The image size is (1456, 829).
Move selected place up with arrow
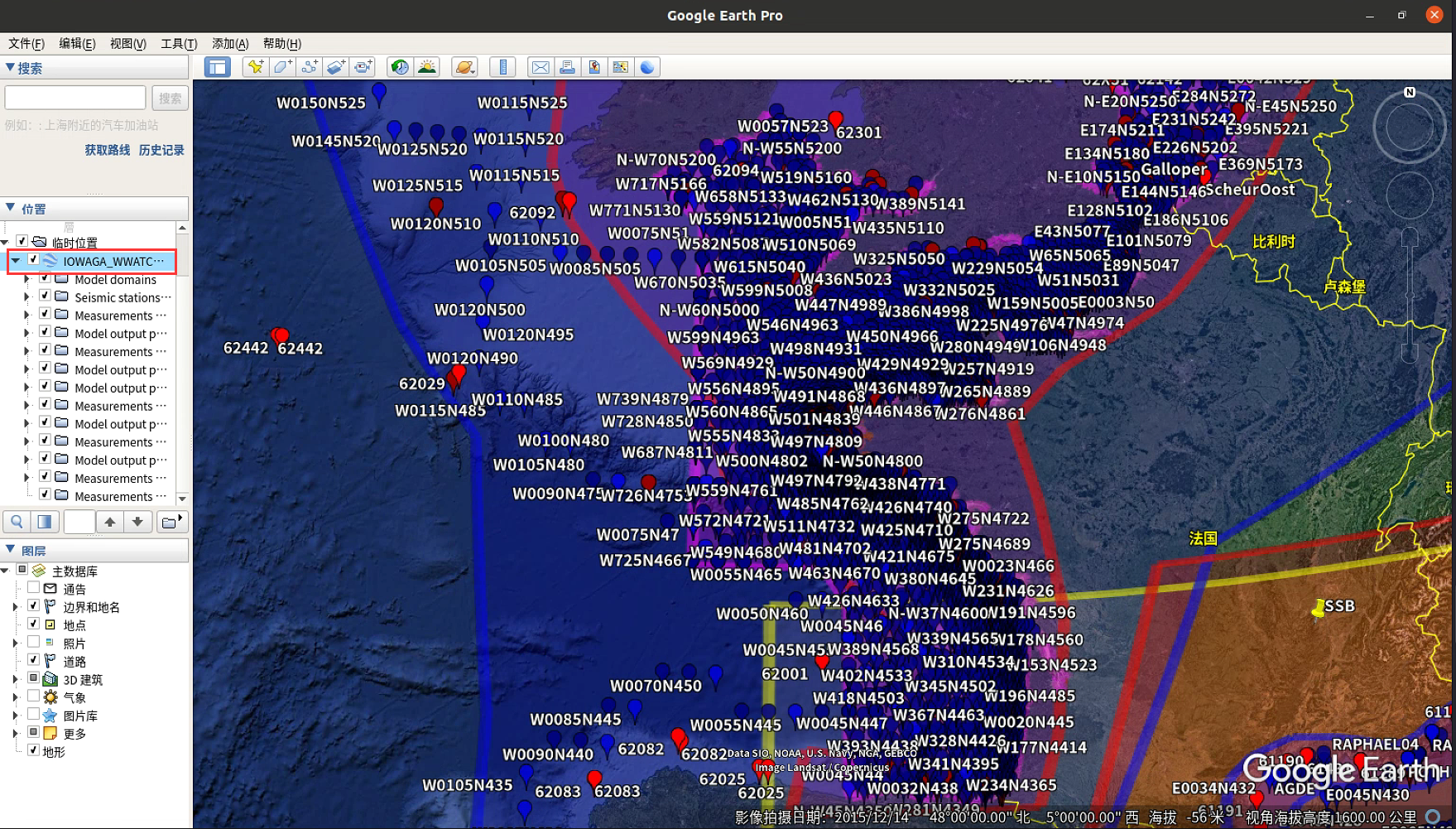coord(109,522)
